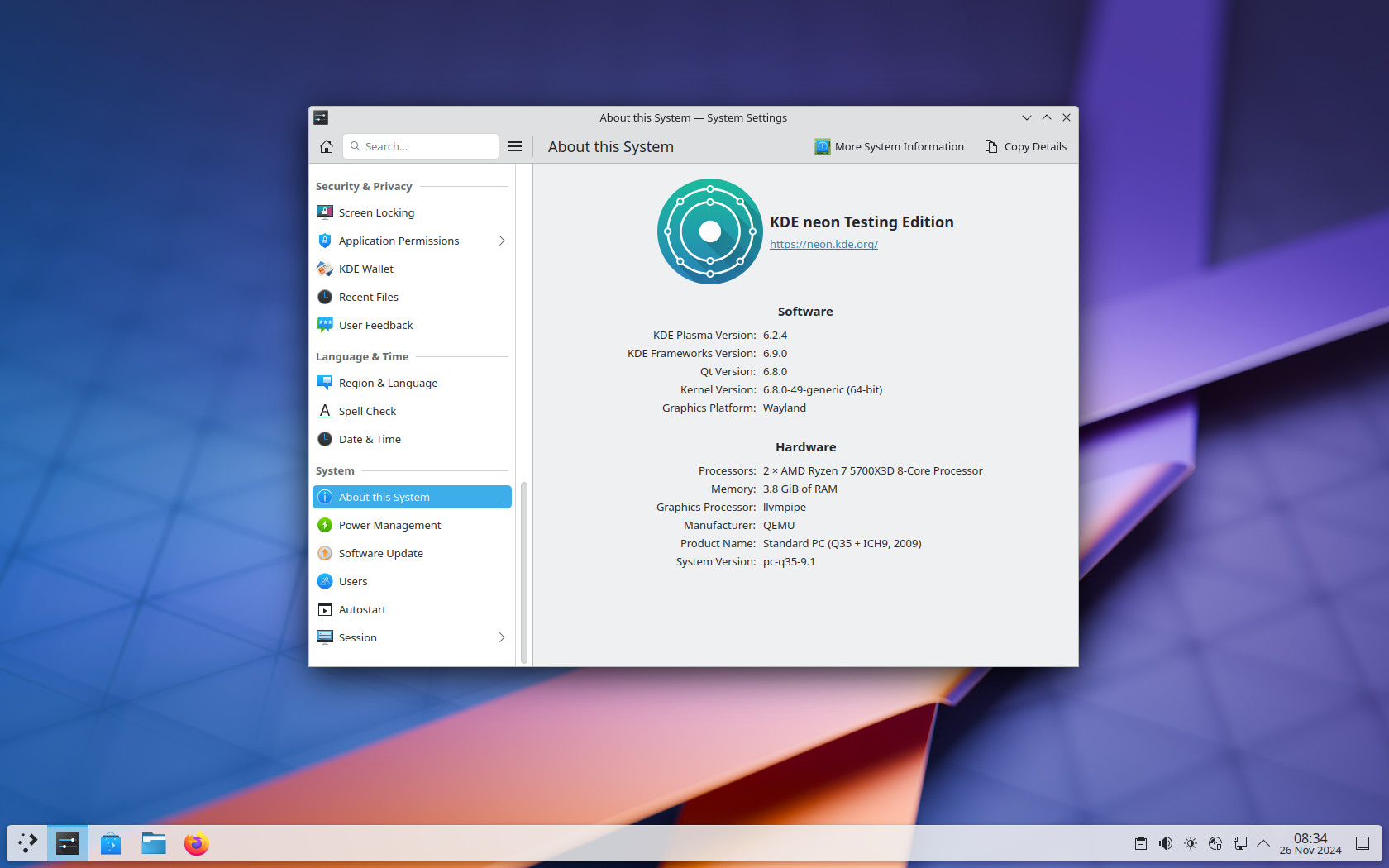Open User Feedback settings
This screenshot has width=1389, height=868.
(x=412, y=325)
